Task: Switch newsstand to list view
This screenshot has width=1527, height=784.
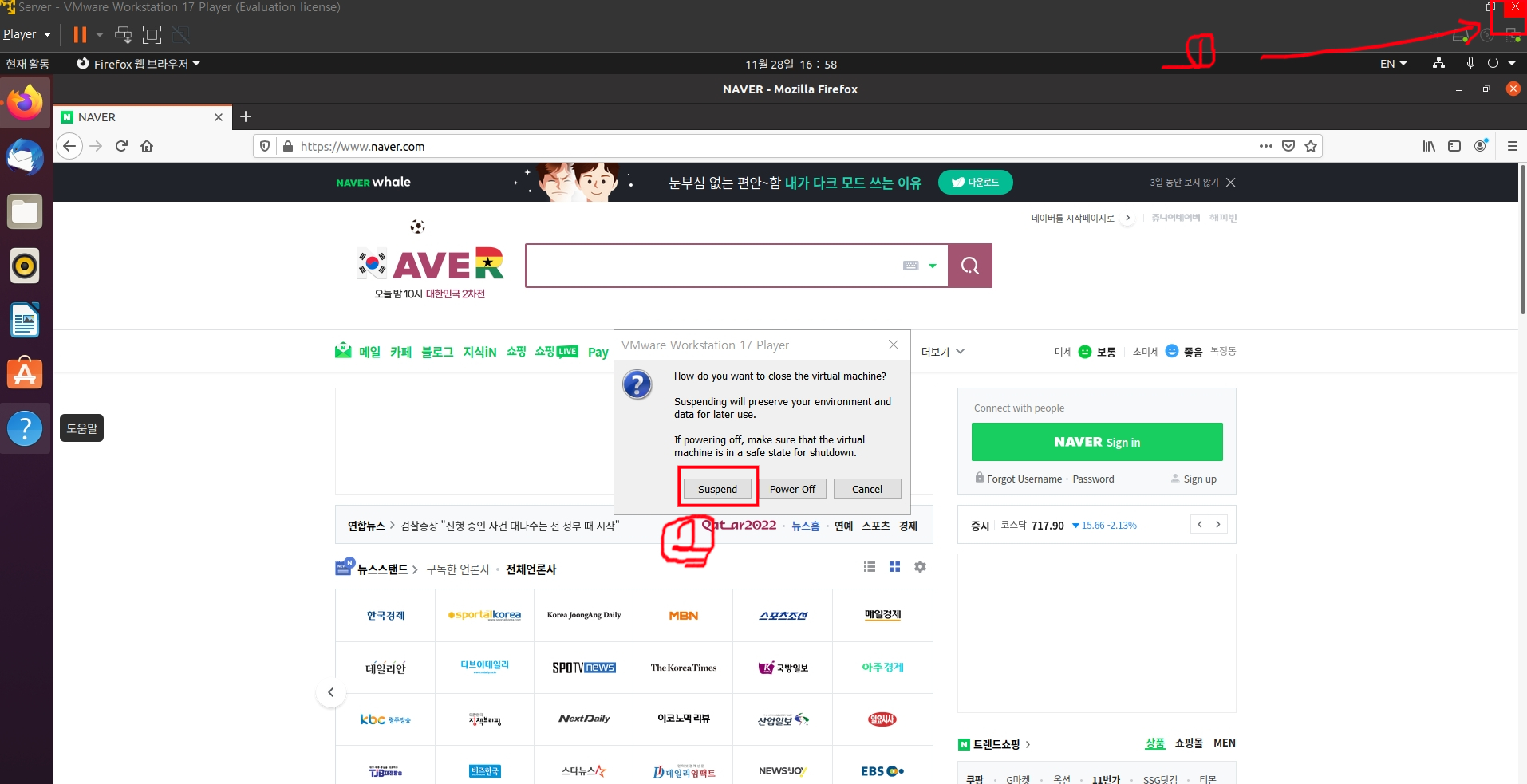Action: coord(870,566)
